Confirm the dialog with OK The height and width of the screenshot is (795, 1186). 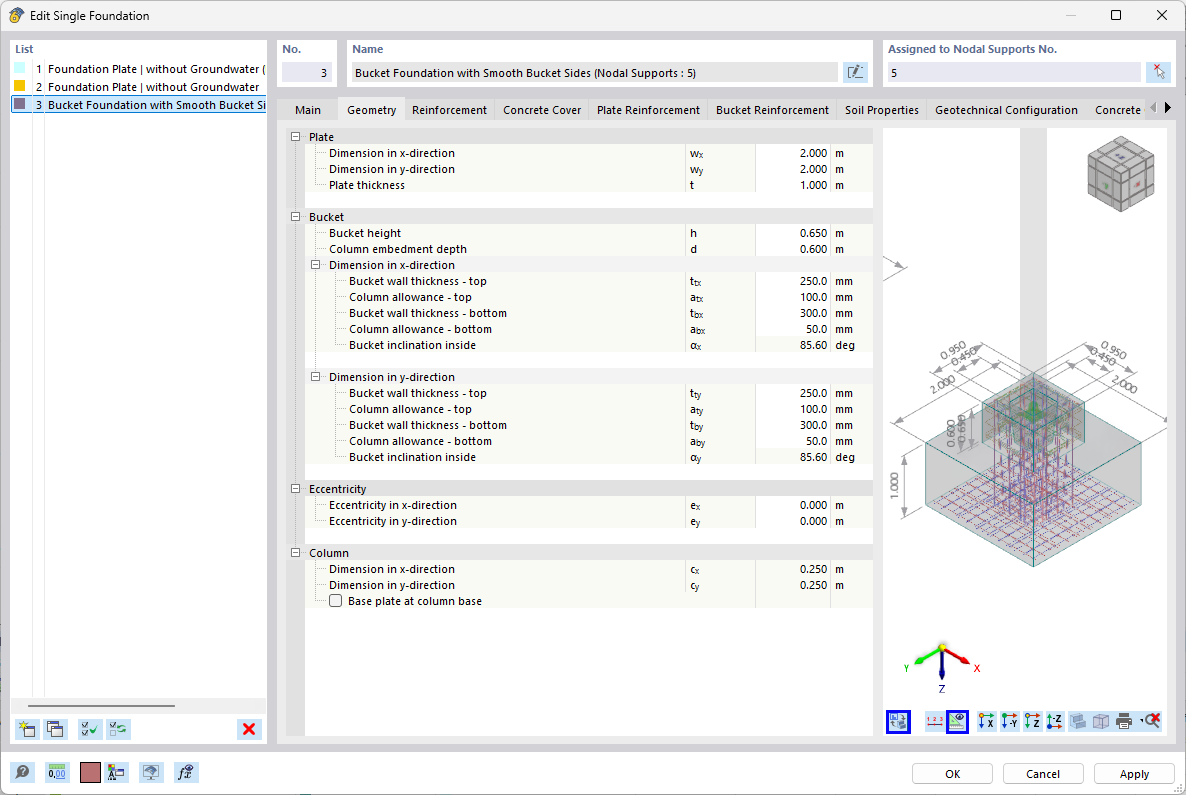[951, 773]
